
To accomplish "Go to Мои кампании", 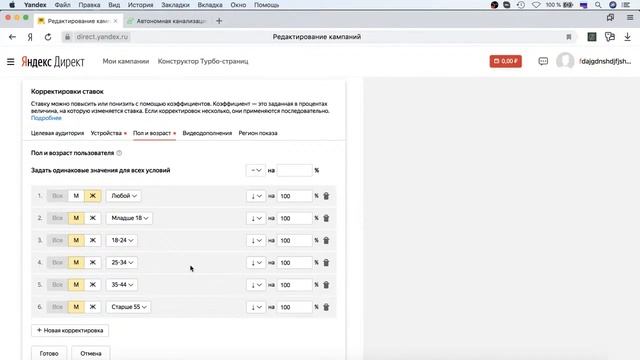I will [126, 61].
